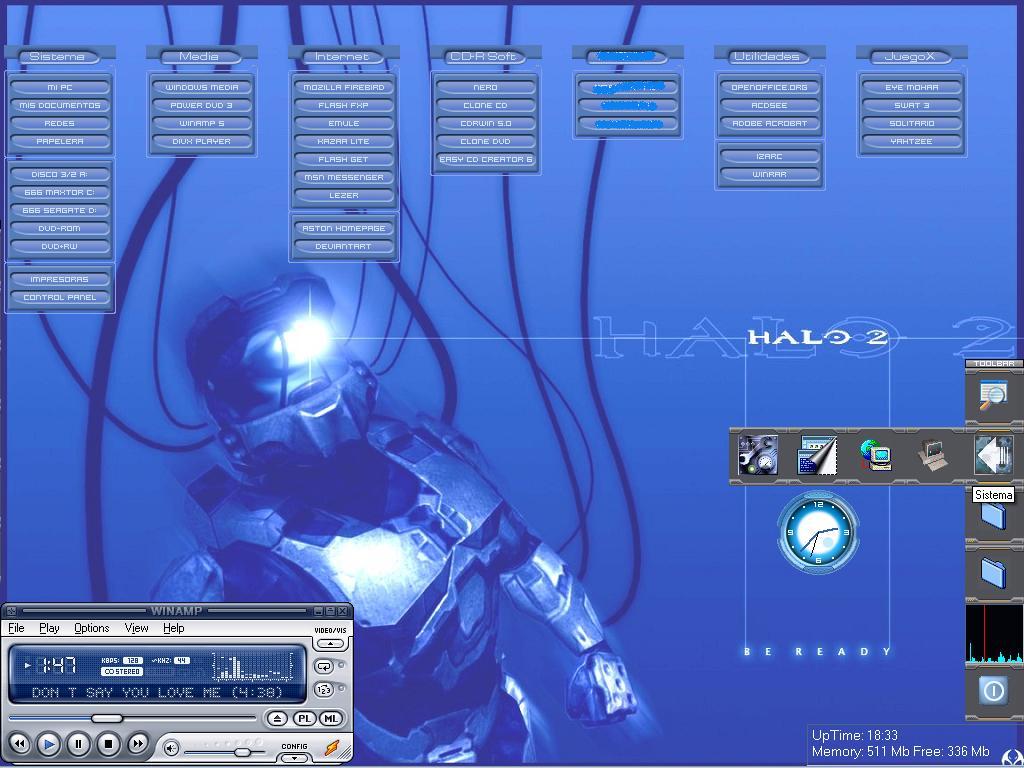Open the wrench and gauge tools icon

pyautogui.click(x=758, y=455)
